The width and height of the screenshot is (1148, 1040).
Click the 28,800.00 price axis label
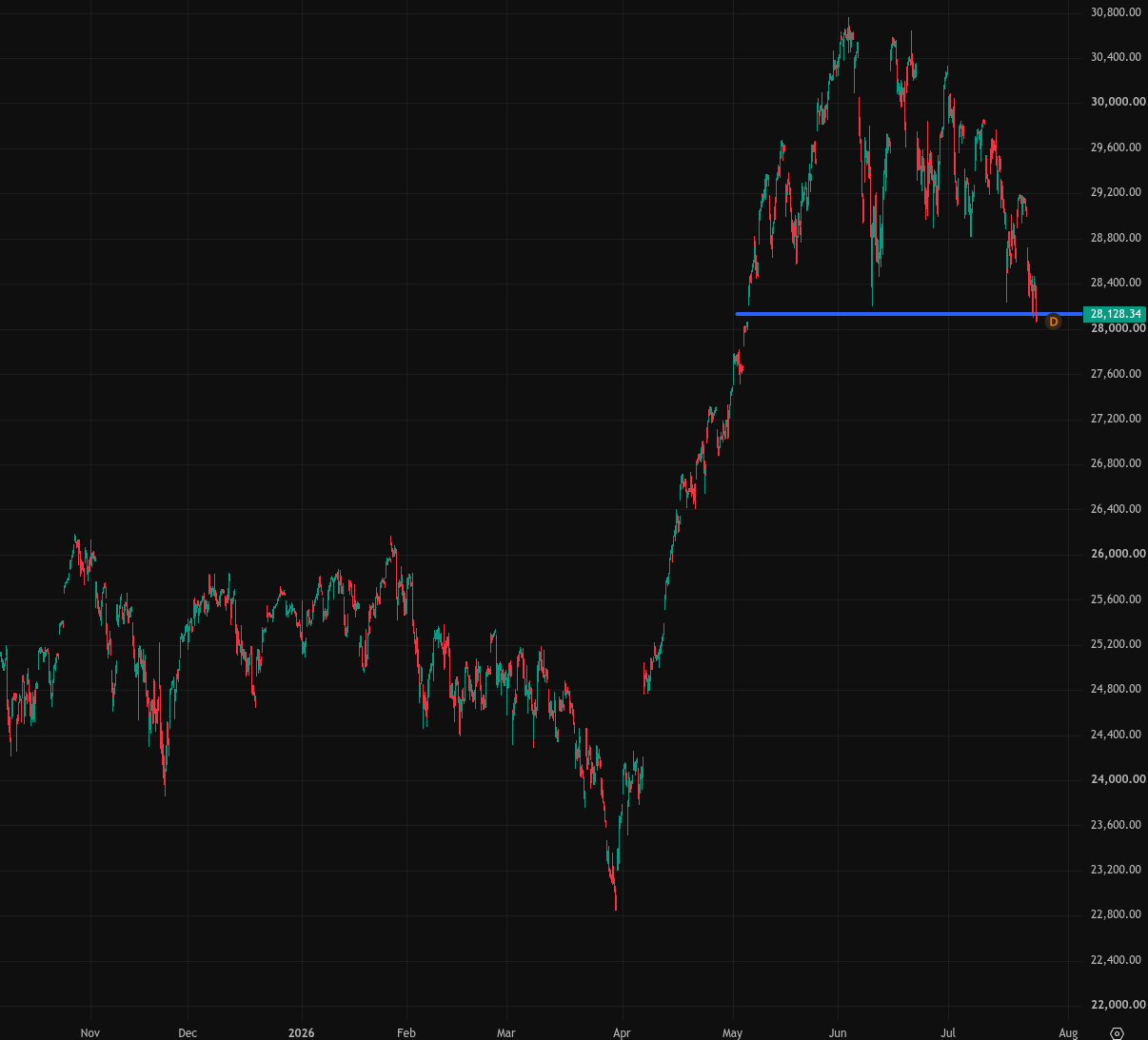[x=1116, y=238]
